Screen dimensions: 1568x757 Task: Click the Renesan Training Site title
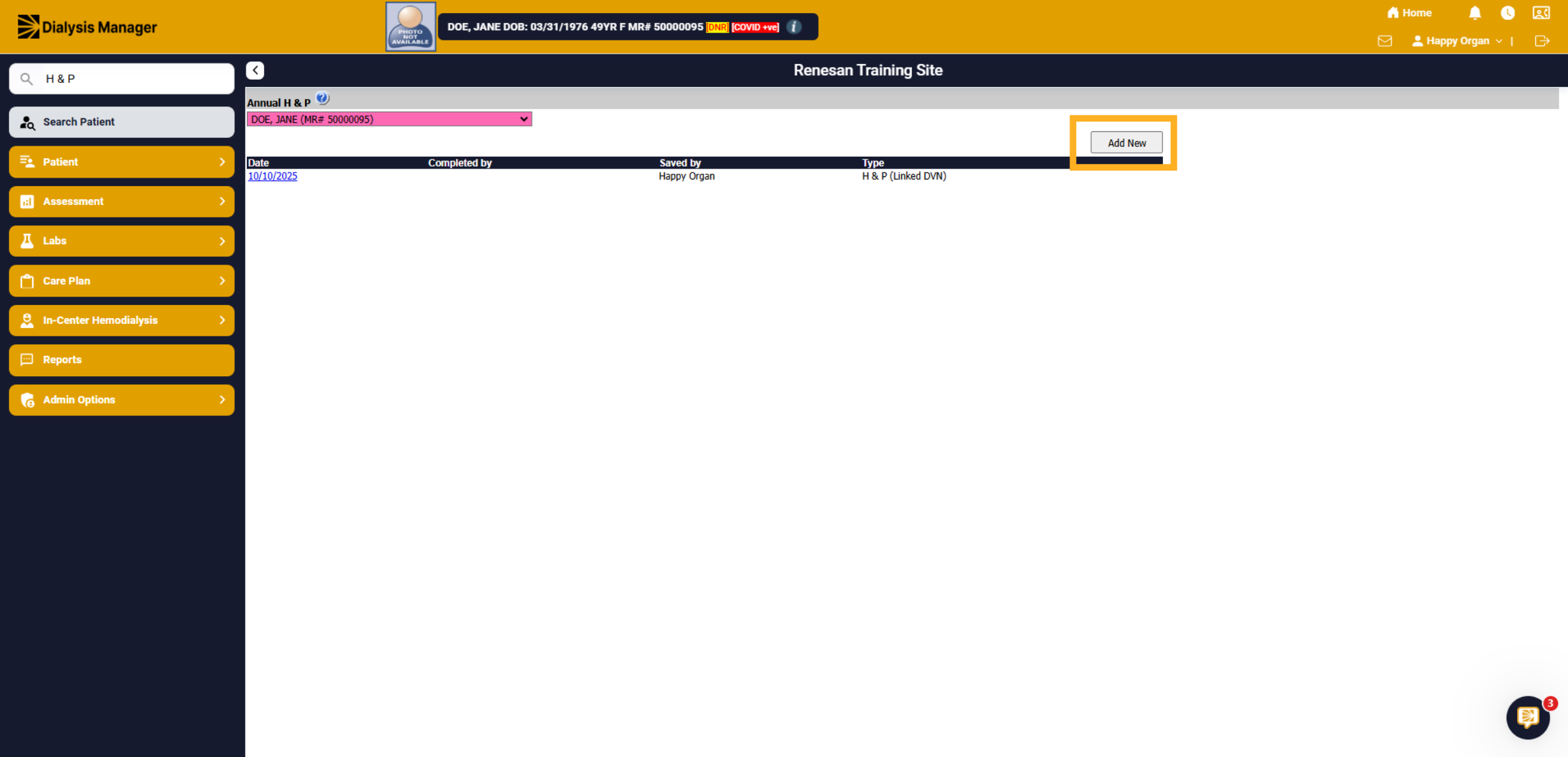click(868, 71)
